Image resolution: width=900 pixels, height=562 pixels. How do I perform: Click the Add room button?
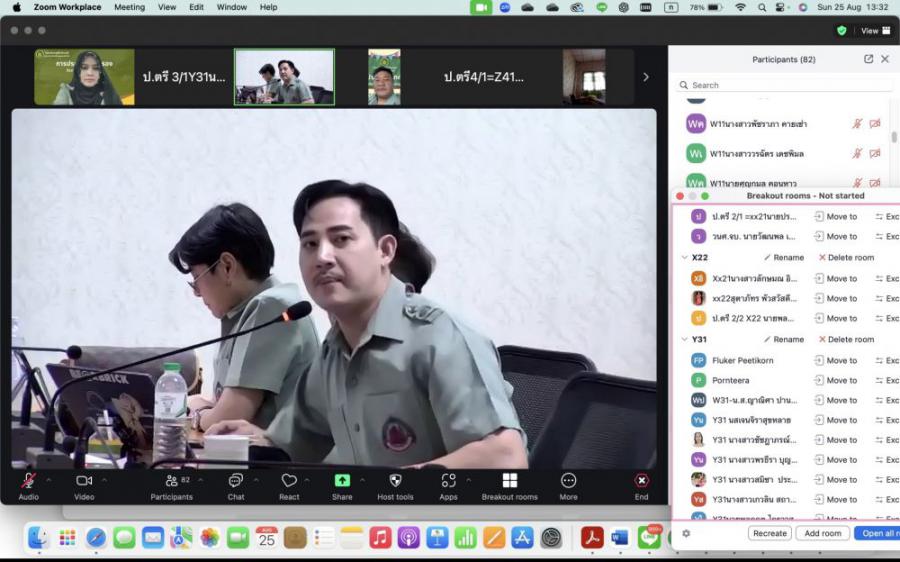(822, 533)
